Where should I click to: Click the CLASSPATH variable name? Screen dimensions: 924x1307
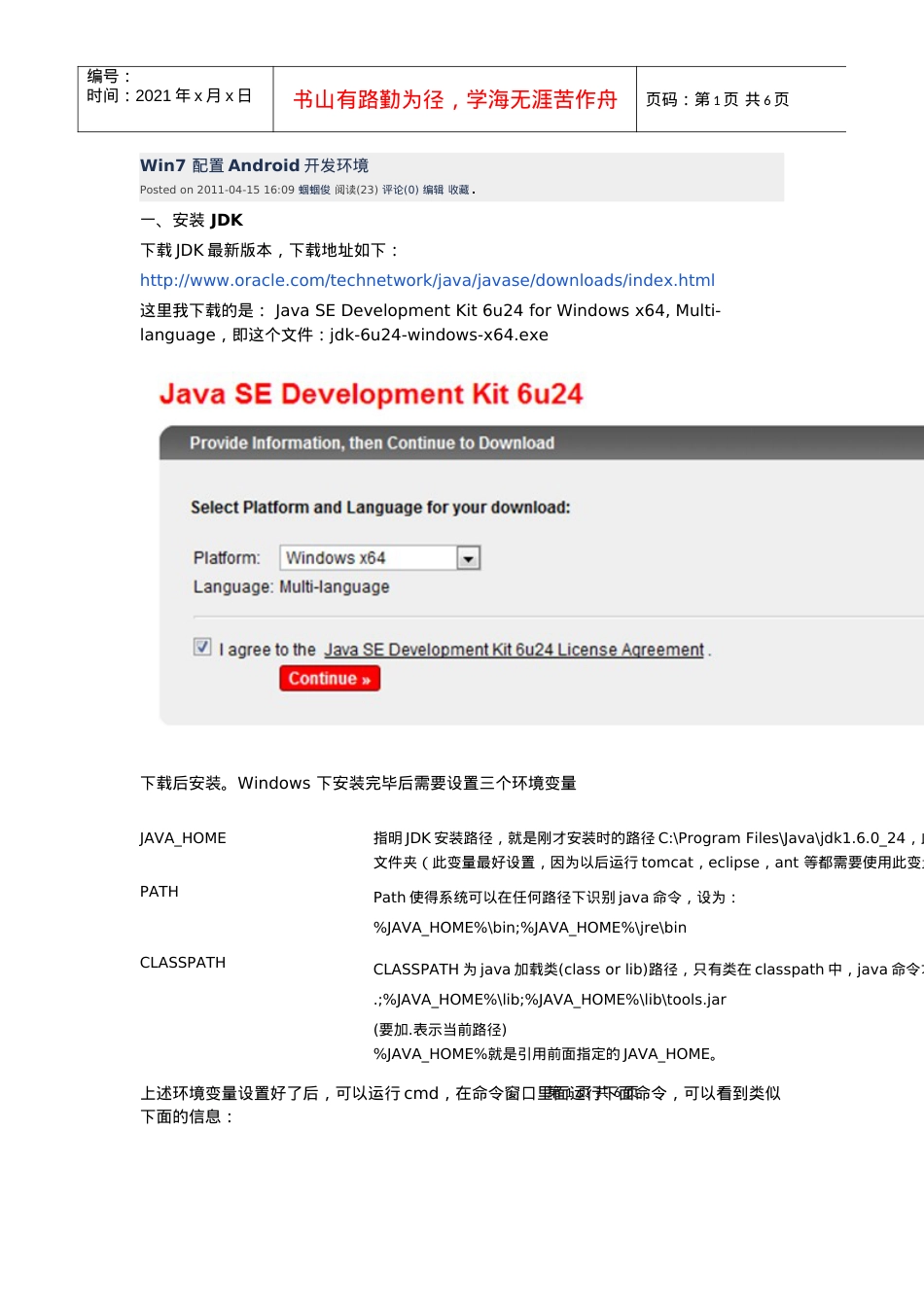(x=183, y=963)
